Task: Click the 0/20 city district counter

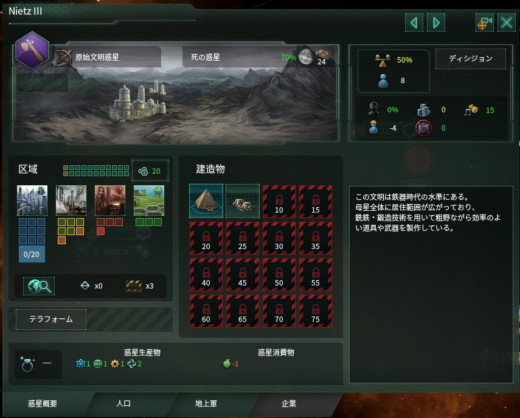Action: [x=32, y=254]
